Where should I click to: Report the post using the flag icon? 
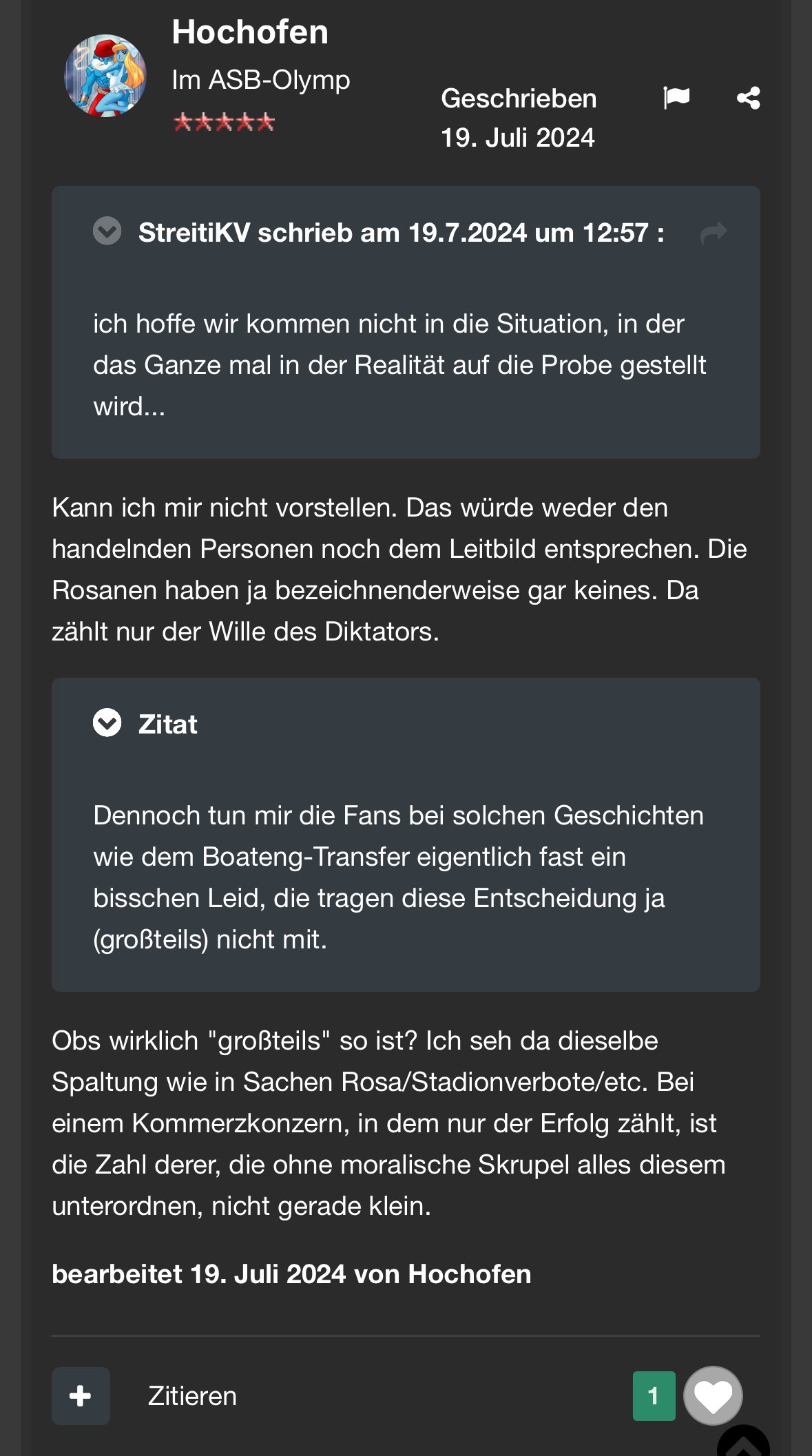(676, 98)
